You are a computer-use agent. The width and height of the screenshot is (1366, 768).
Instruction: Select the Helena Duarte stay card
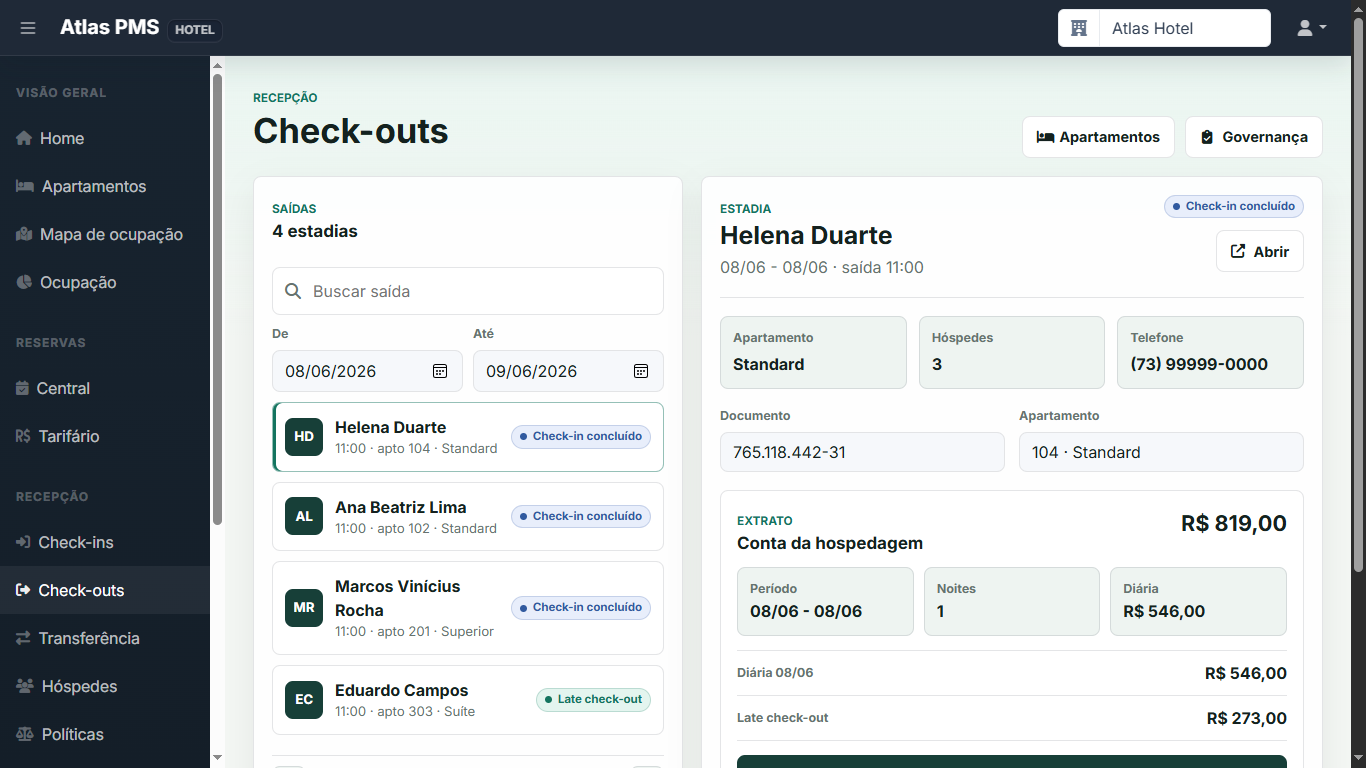(468, 437)
